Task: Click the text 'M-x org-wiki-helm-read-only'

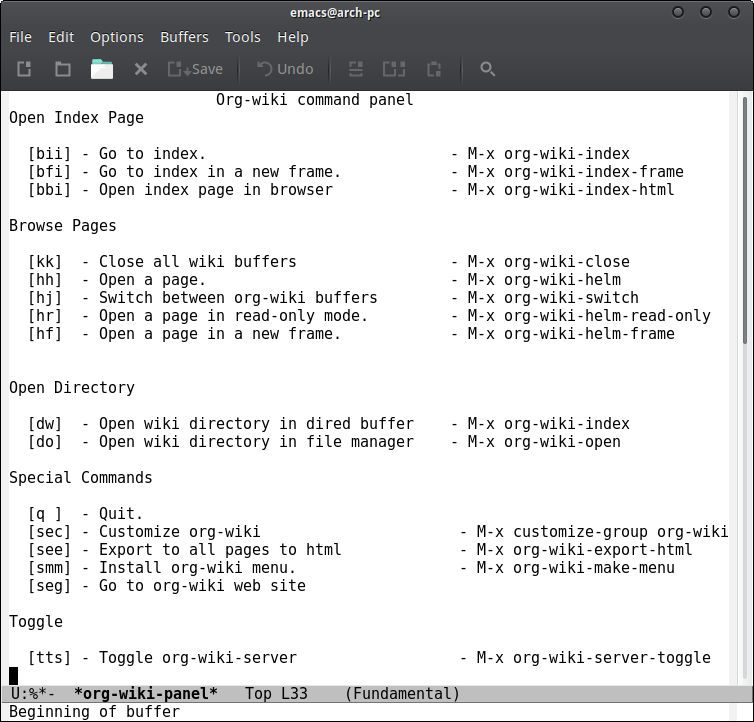Action: pos(589,316)
